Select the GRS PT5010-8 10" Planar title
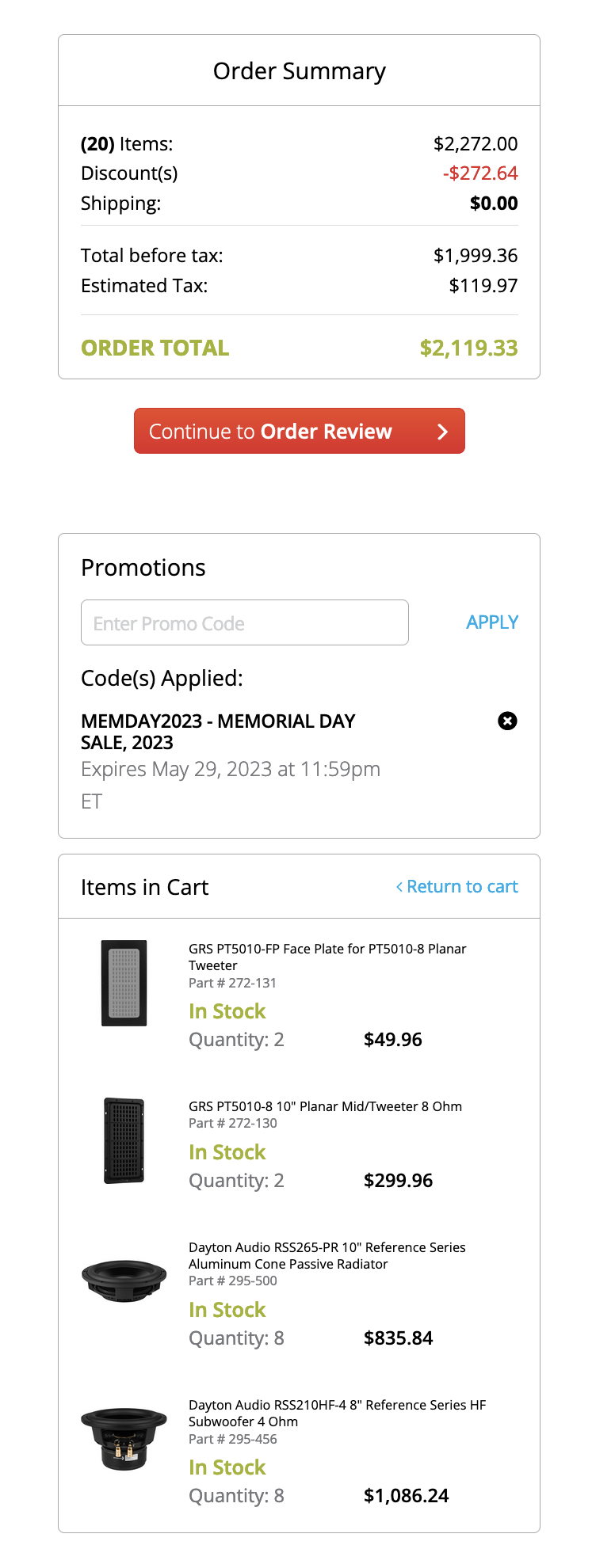615x1568 pixels. [325, 1106]
